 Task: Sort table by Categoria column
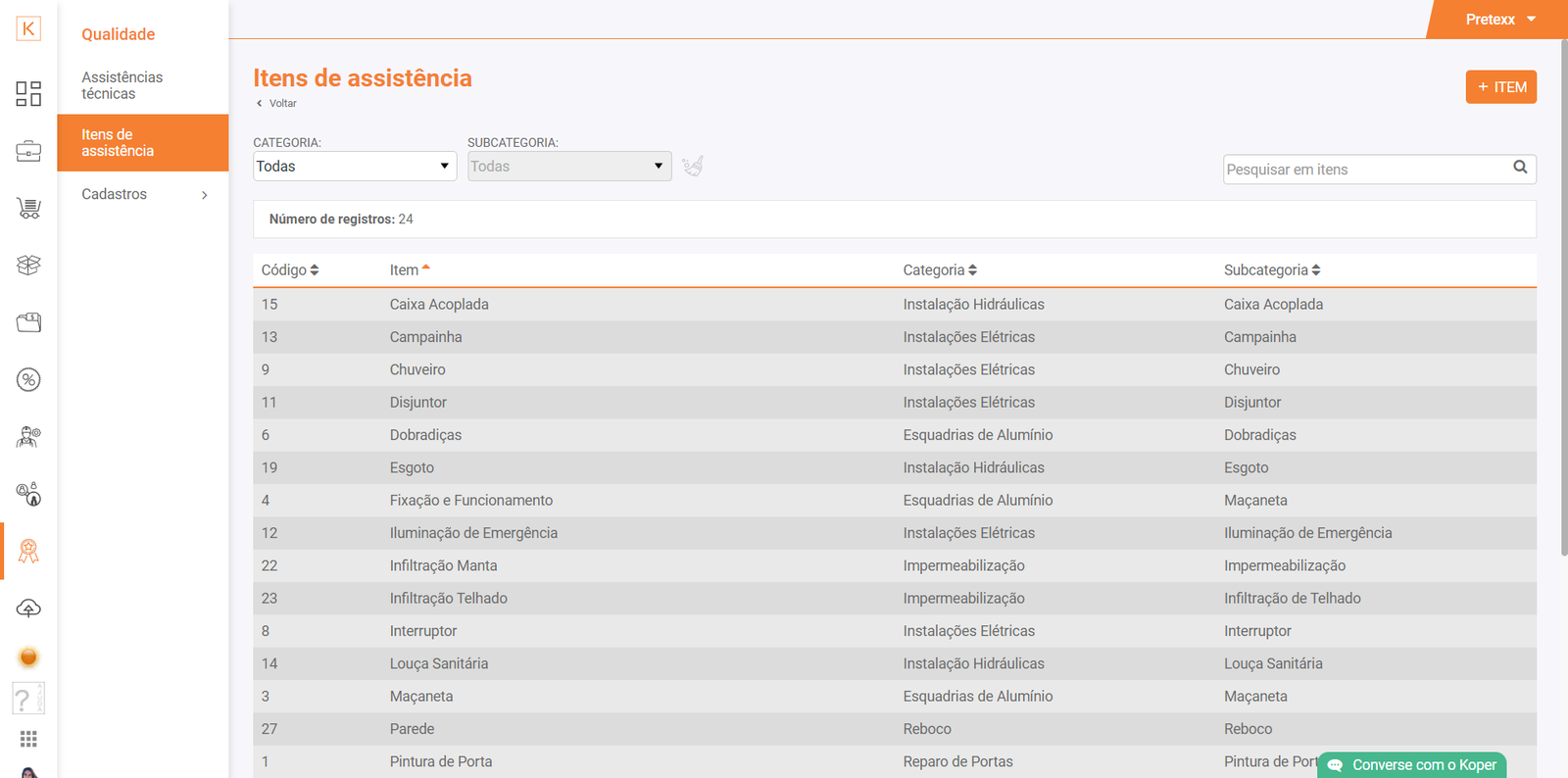[x=940, y=270]
